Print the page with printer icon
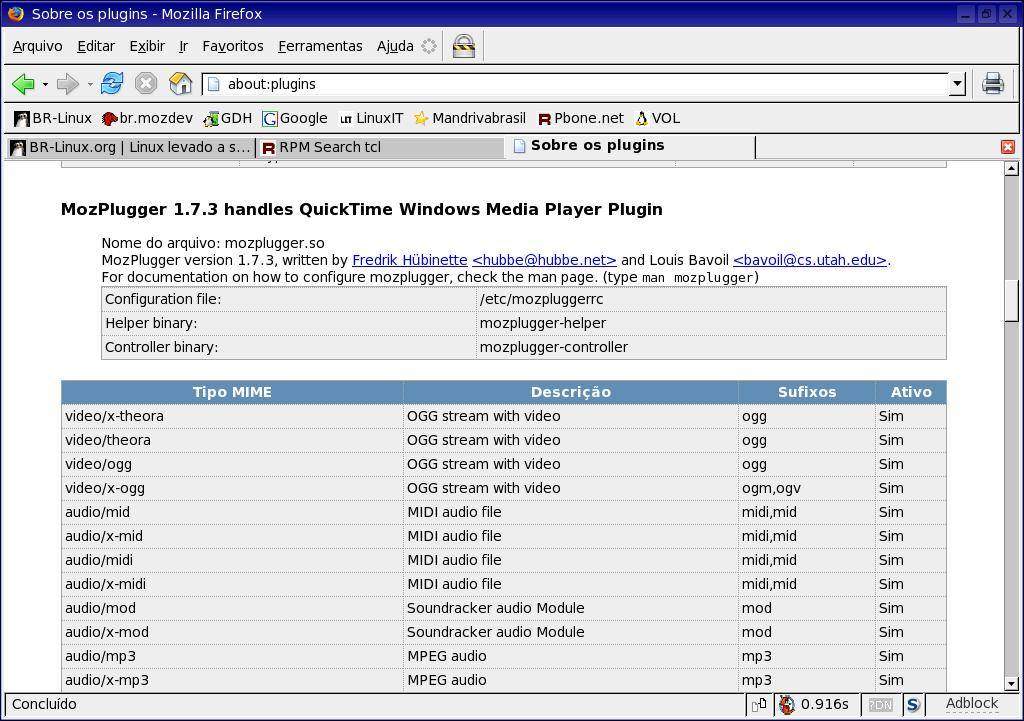 [x=993, y=84]
